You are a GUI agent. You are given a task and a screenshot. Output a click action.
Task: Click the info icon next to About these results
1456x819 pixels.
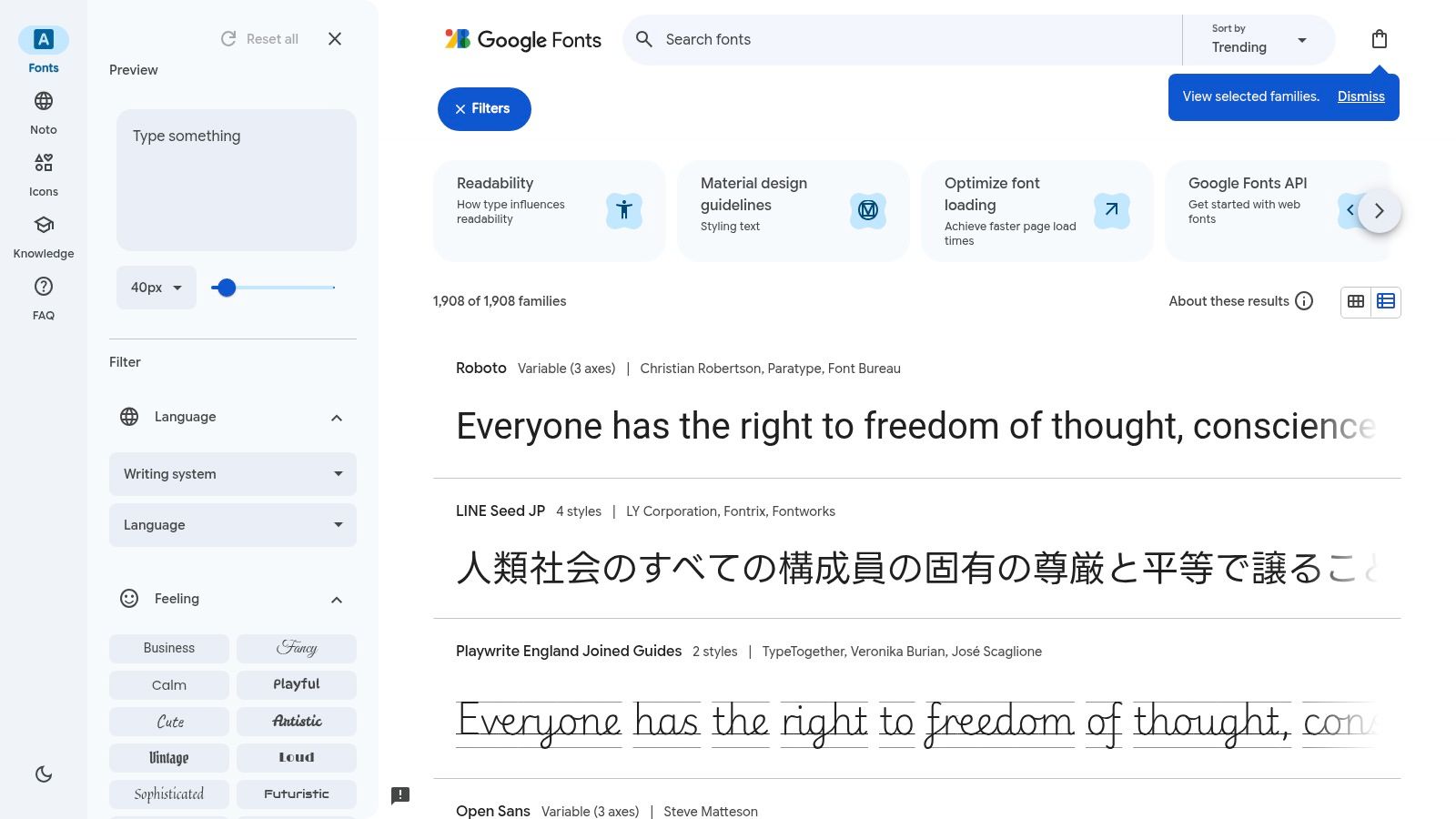click(x=1304, y=300)
